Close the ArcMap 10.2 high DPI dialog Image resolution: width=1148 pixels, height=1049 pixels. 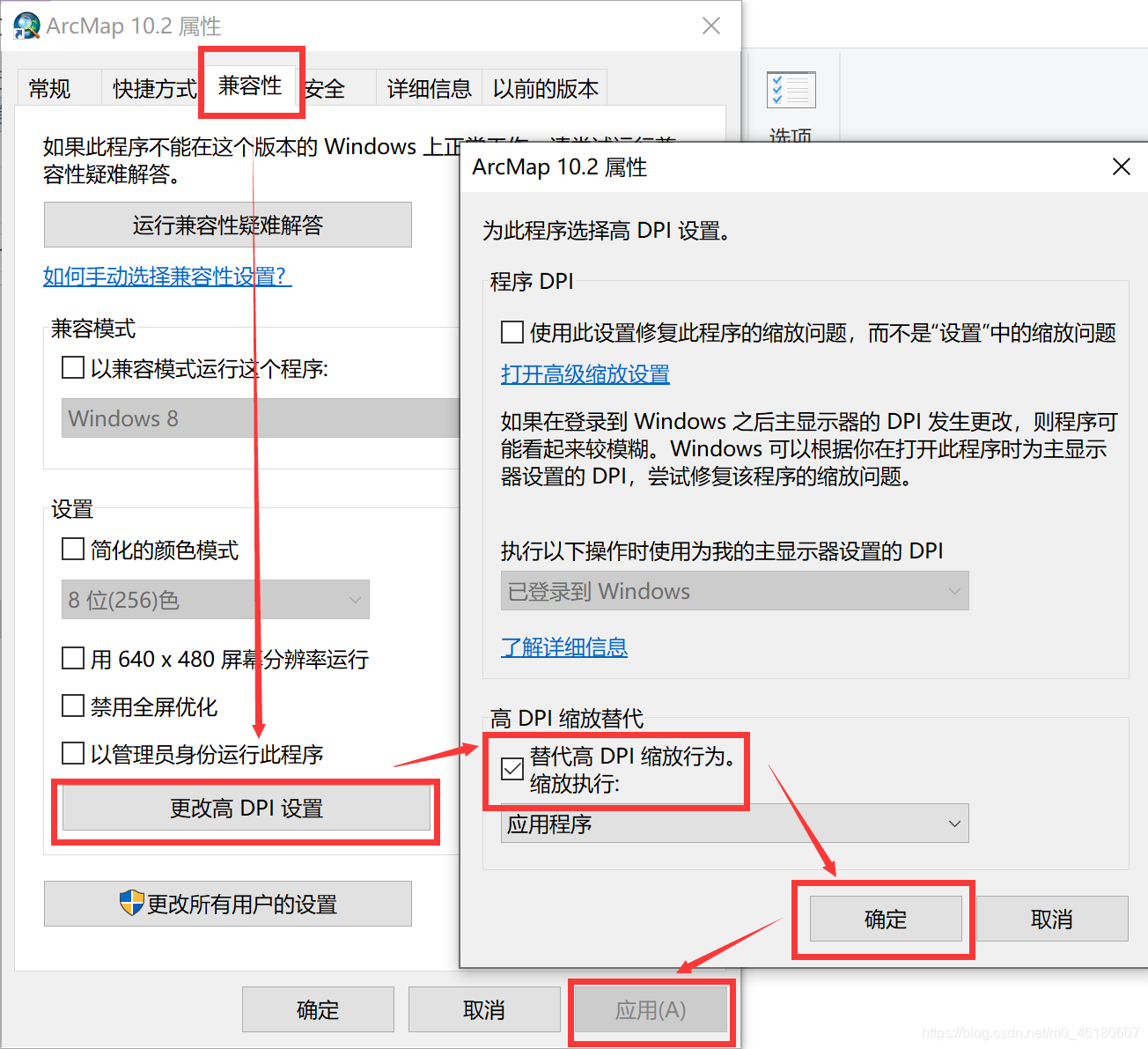[x=1121, y=166]
